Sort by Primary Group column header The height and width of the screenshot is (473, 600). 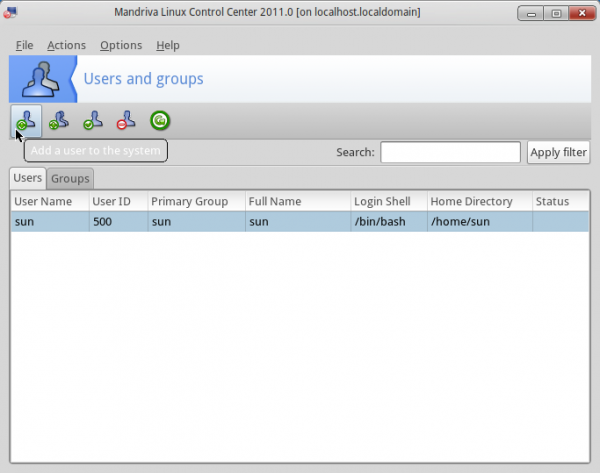(x=196, y=201)
